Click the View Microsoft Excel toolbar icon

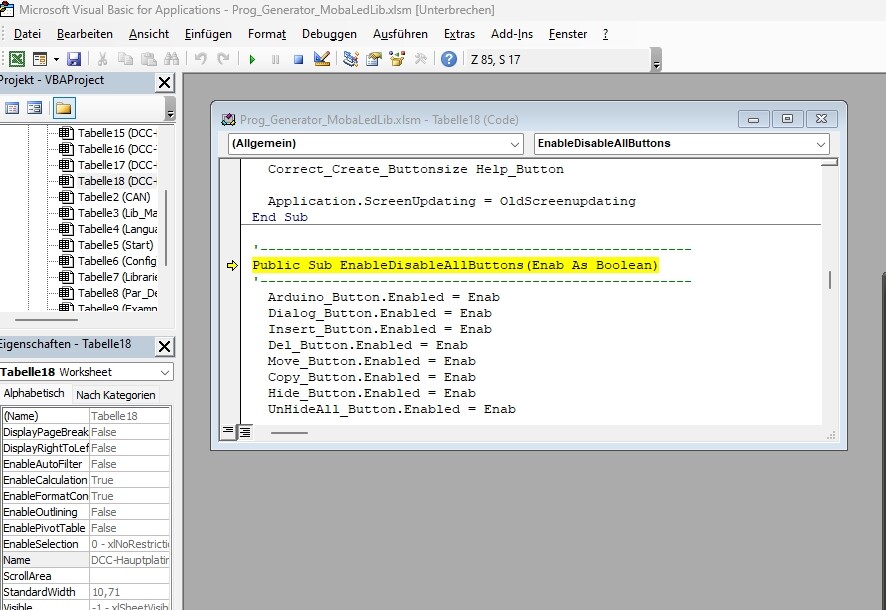click(17, 59)
